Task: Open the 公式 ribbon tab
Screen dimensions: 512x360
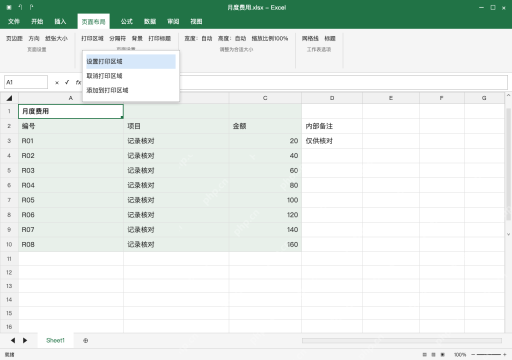Action: 127,22
